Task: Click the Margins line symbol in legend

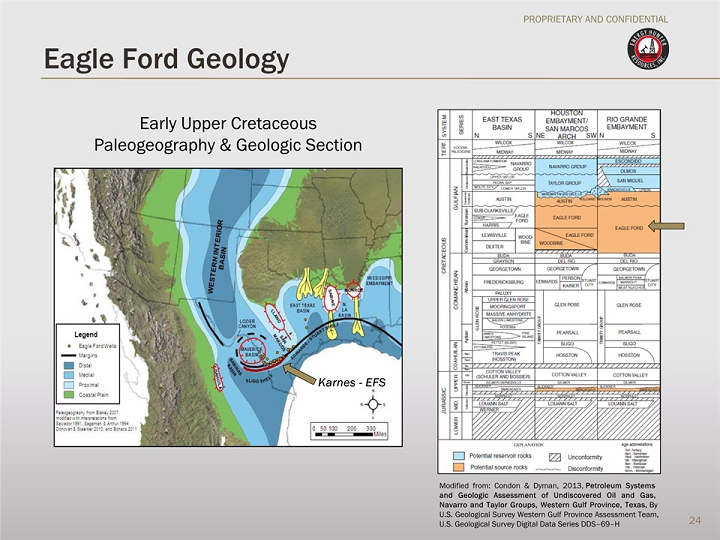Action: click(72, 354)
